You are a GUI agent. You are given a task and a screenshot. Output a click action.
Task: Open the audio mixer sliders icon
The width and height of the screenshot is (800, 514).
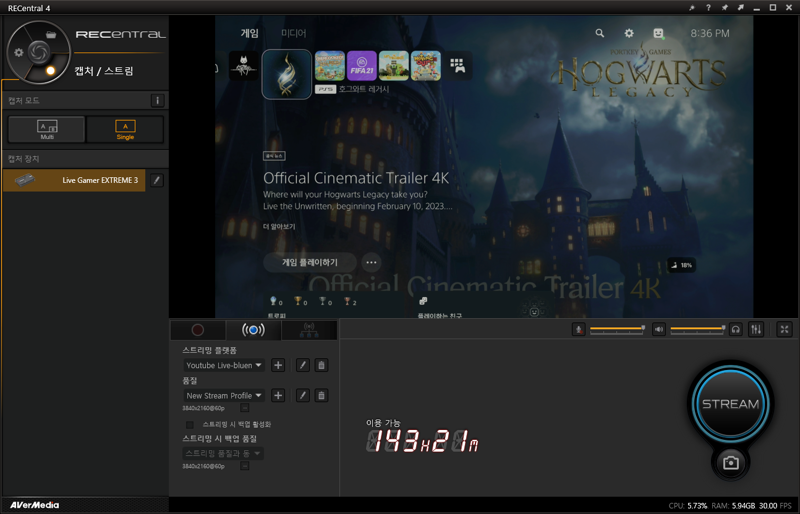[x=756, y=329]
